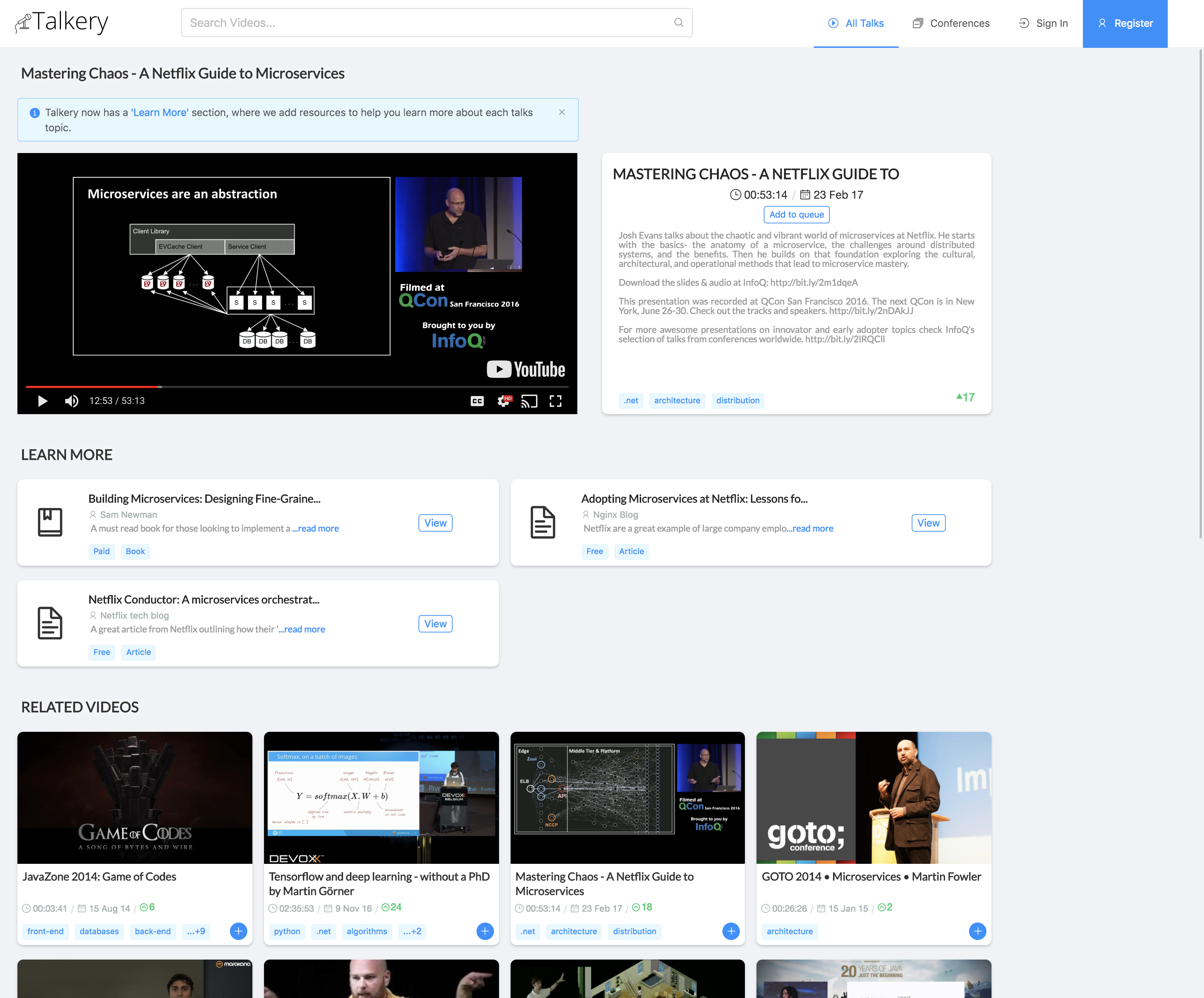Enter fullscreen mode on the video

pyautogui.click(x=555, y=401)
